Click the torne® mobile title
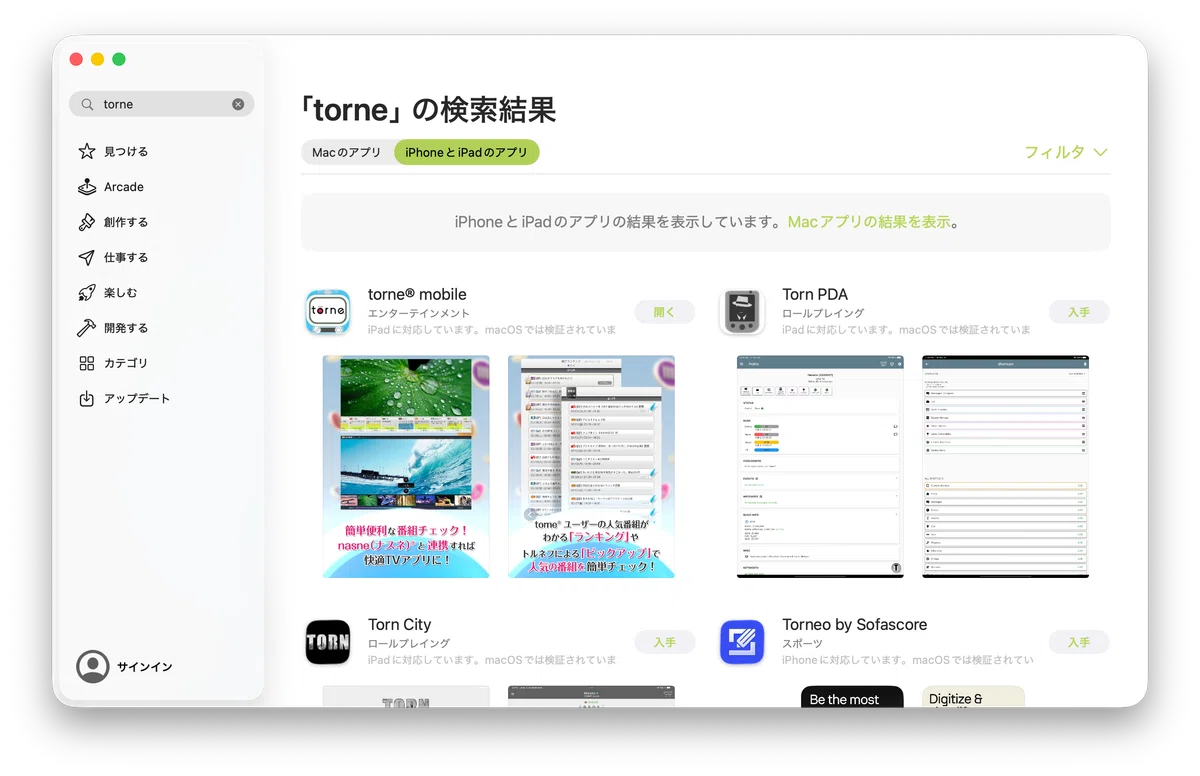Viewport: 1200px width, 776px height. (417, 294)
